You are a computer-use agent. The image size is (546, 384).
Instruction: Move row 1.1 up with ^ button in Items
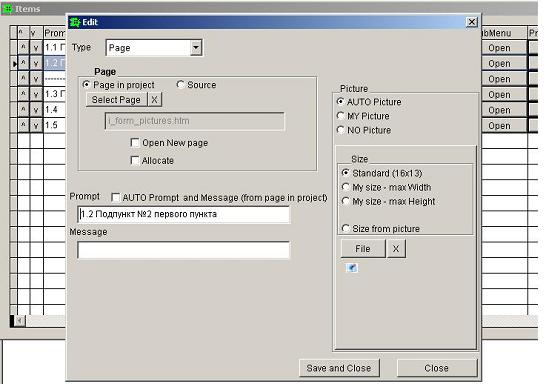tap(23, 47)
